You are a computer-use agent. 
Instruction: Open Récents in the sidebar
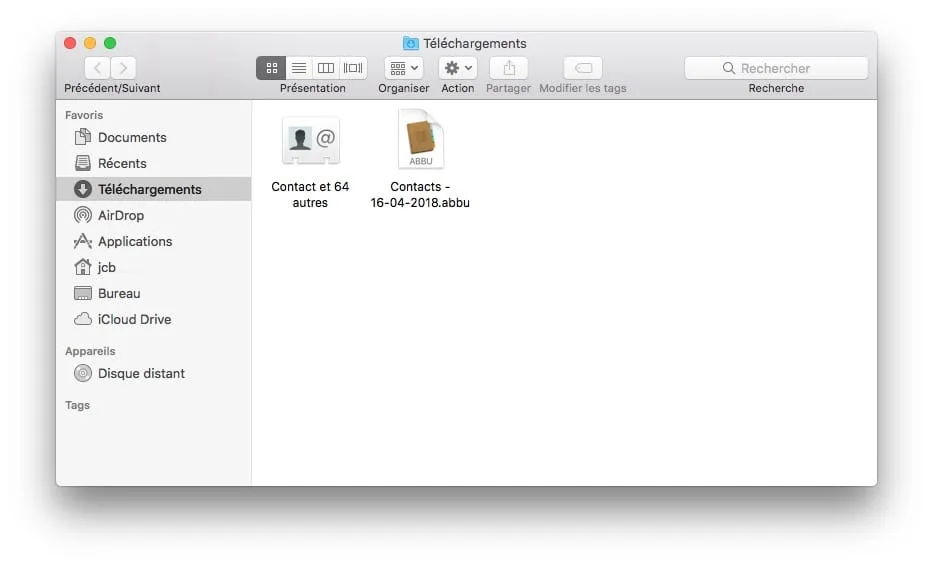click(x=154, y=163)
